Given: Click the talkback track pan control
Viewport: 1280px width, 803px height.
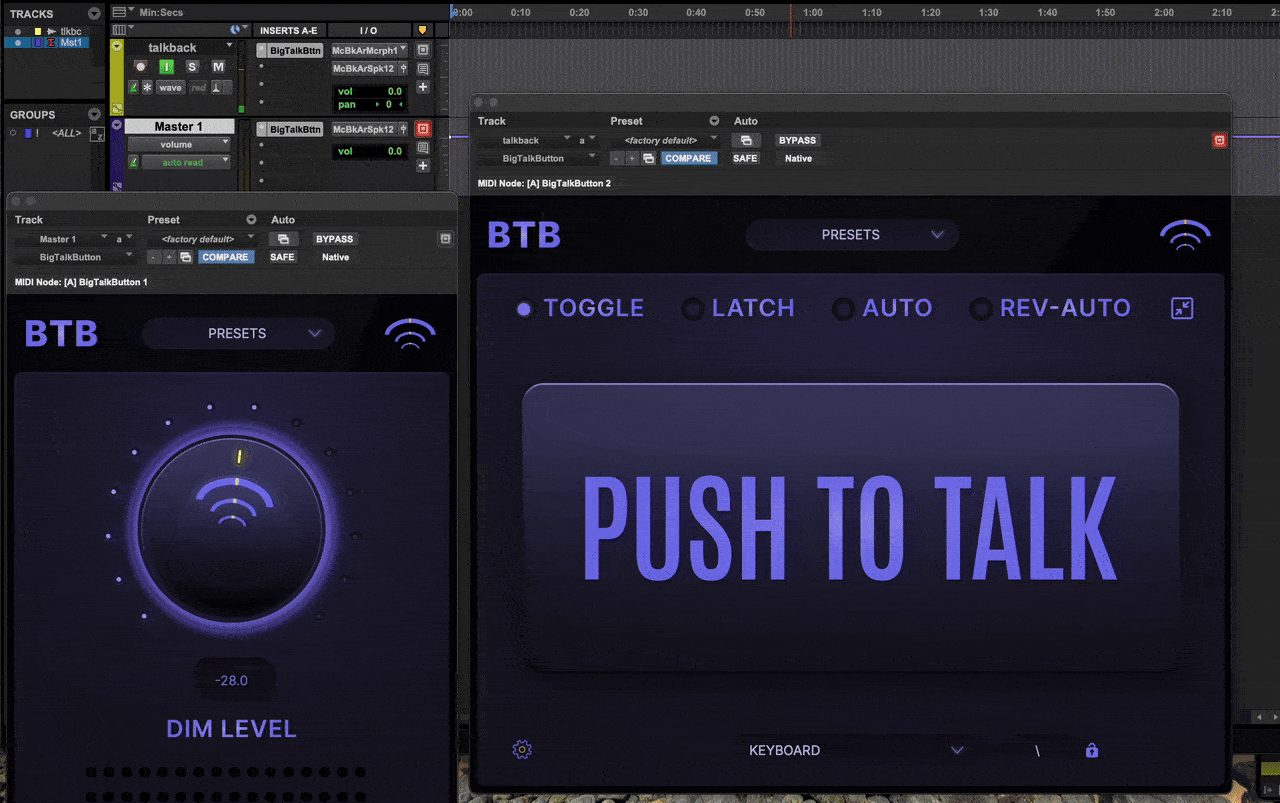Looking at the screenshot, I should (370, 104).
